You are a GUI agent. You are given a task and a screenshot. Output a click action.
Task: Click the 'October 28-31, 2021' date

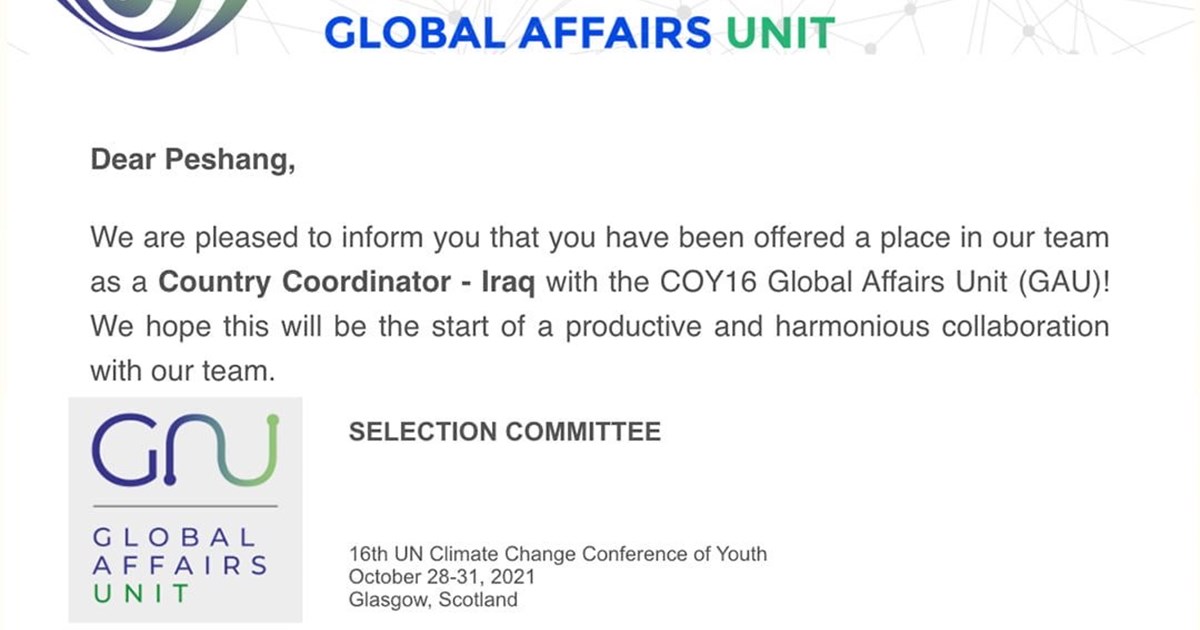(441, 577)
